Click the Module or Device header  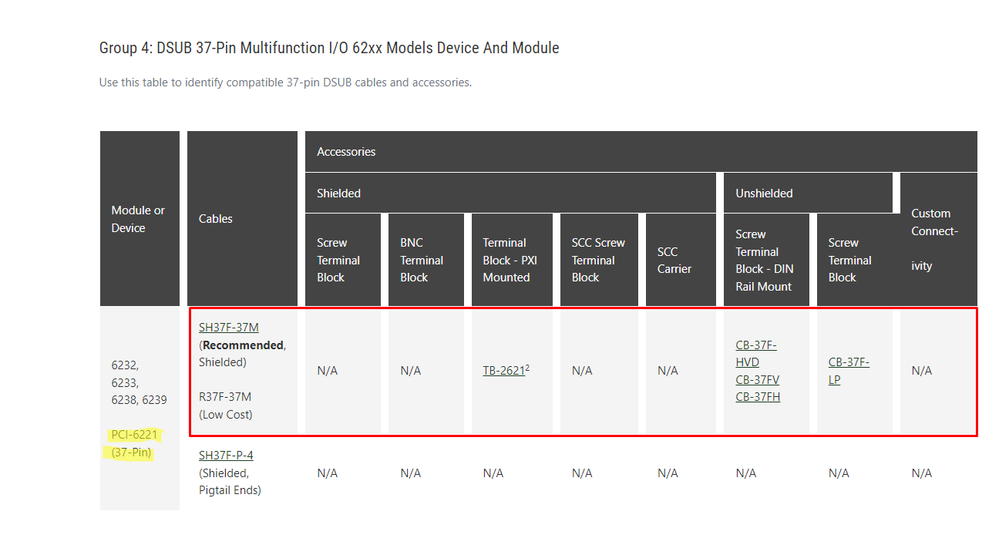click(138, 219)
